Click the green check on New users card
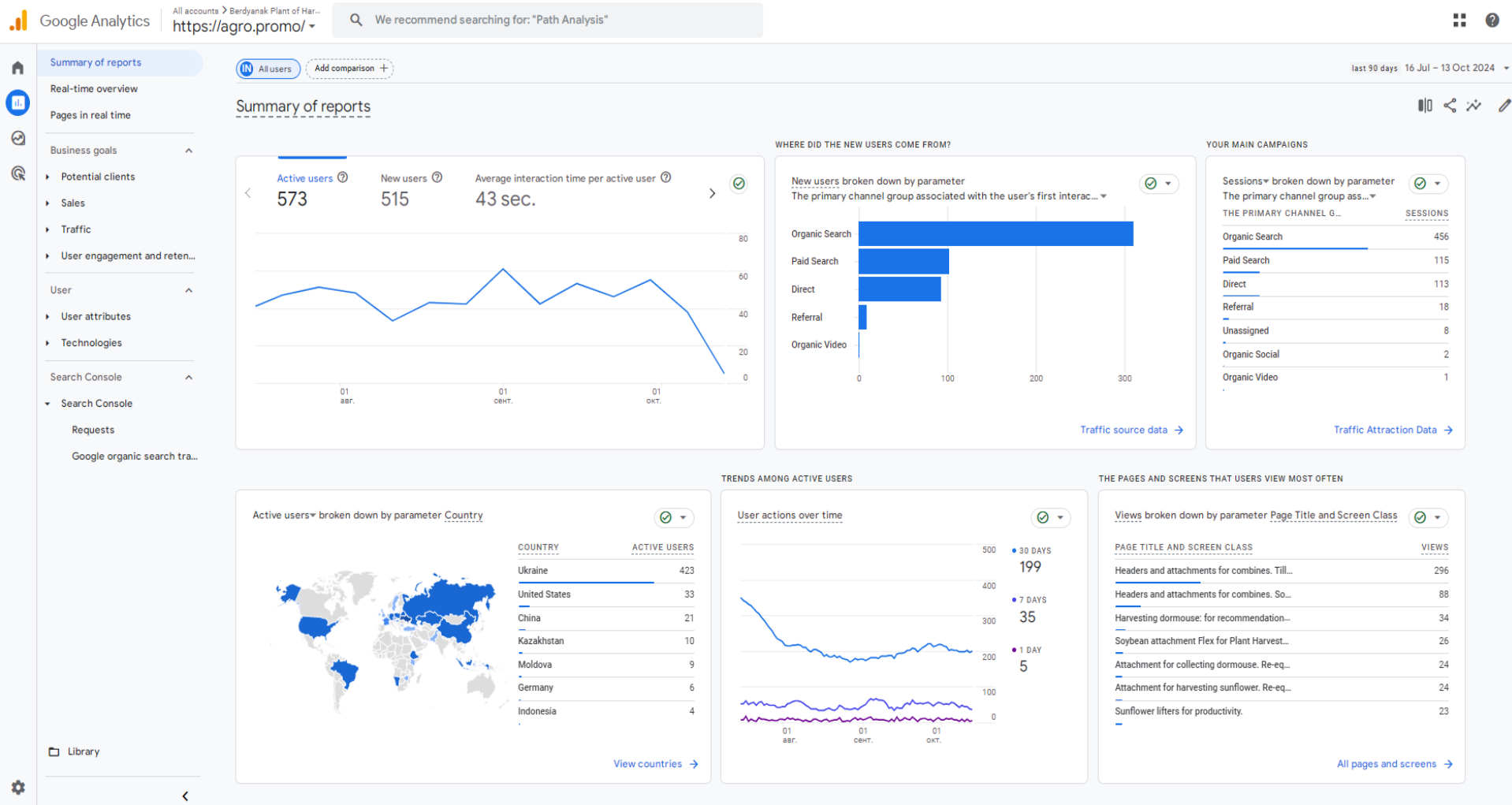 [1151, 184]
